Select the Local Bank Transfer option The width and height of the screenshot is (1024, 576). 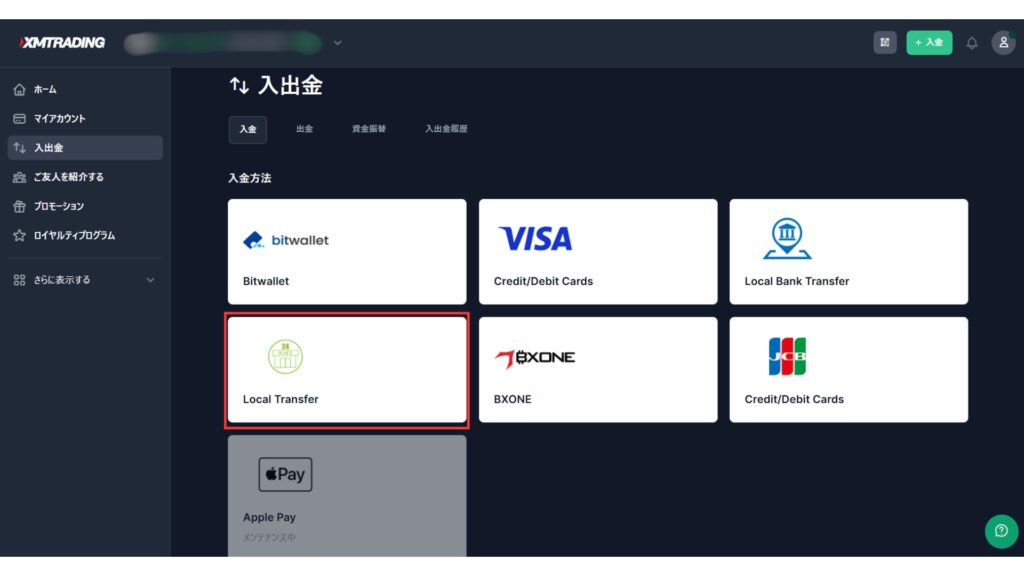pos(848,252)
